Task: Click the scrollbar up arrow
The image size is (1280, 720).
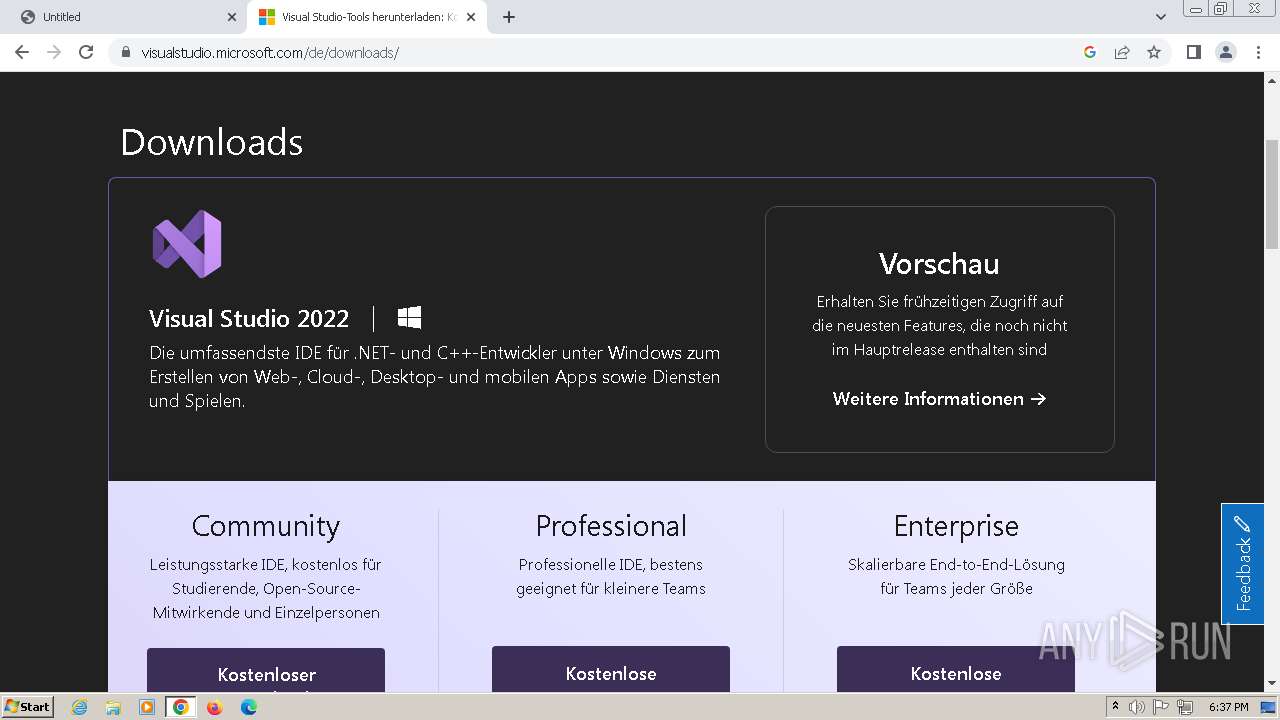Action: pos(1271,81)
